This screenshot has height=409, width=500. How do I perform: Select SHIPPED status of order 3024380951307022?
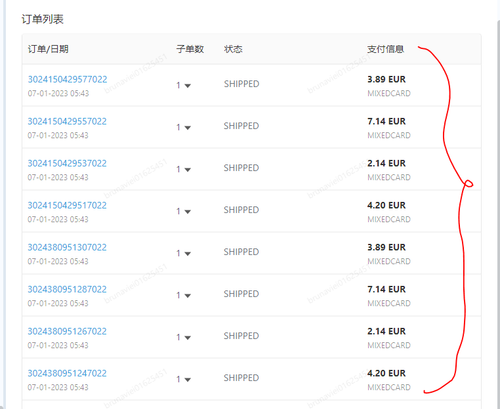[241, 252]
